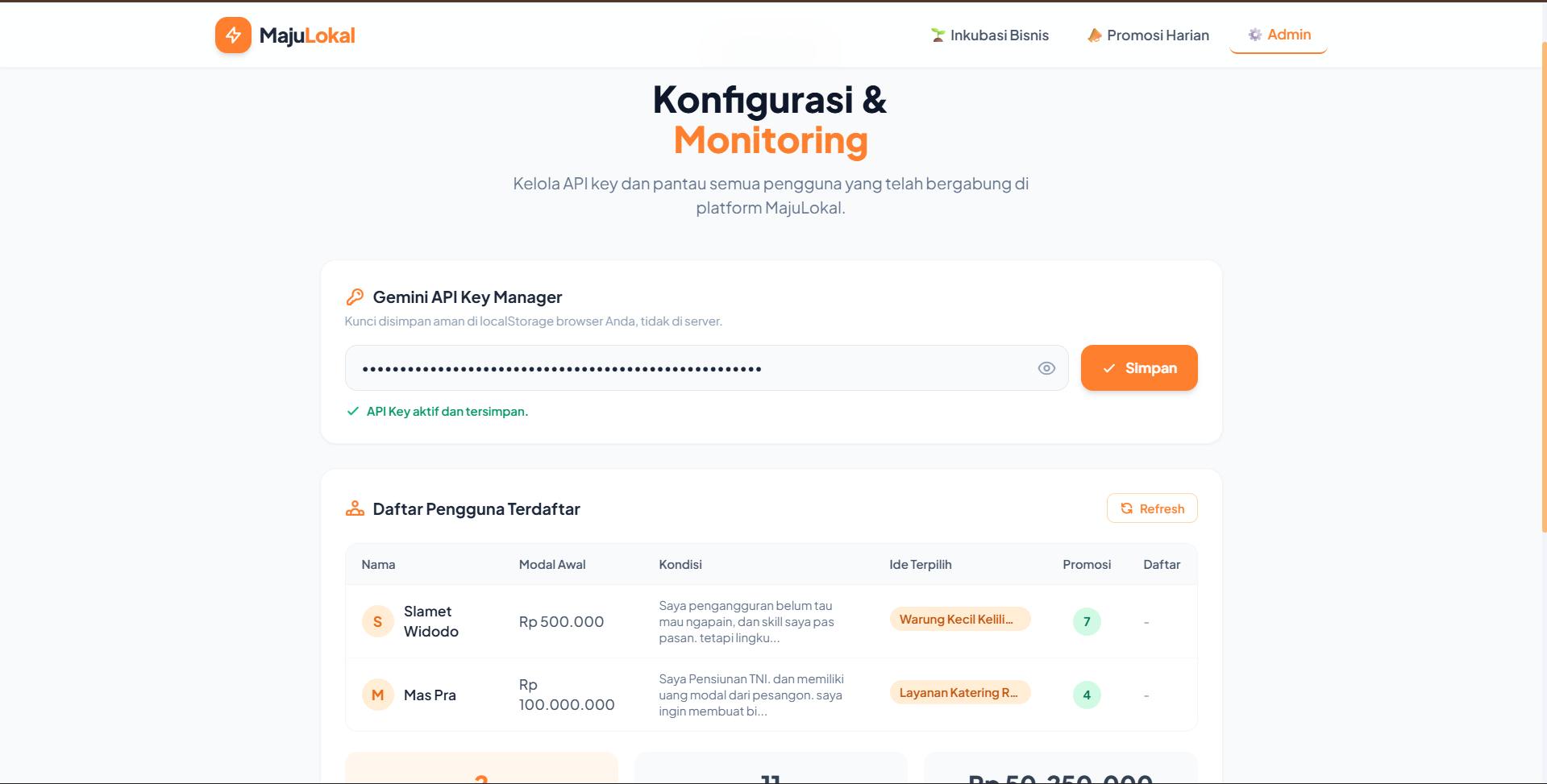Click the Rp 100.000.000 modal value
This screenshot has height=784, width=1547.
point(567,695)
